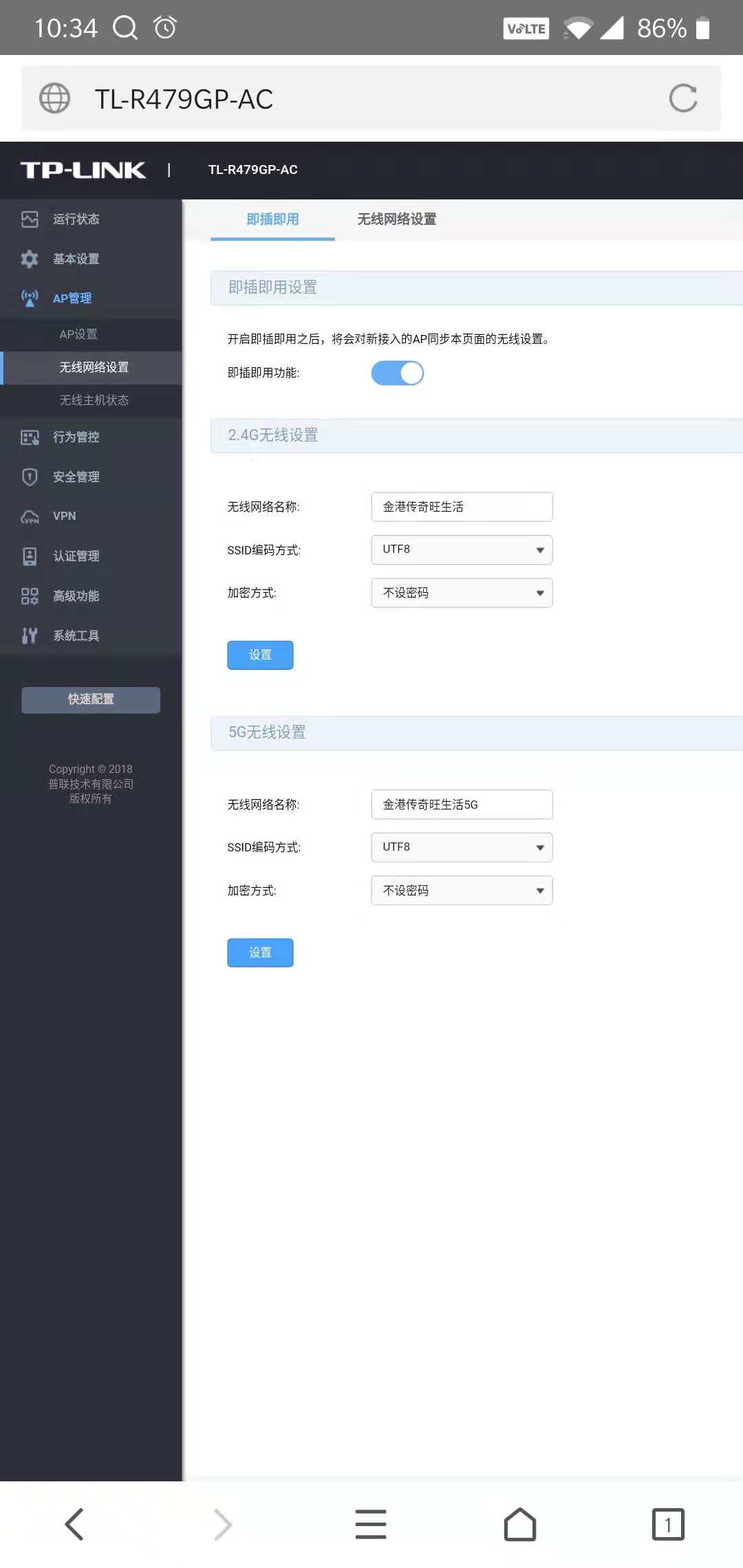This screenshot has width=743, height=1568.
Task: Click the 系统工具 tools icon
Action: click(30, 635)
